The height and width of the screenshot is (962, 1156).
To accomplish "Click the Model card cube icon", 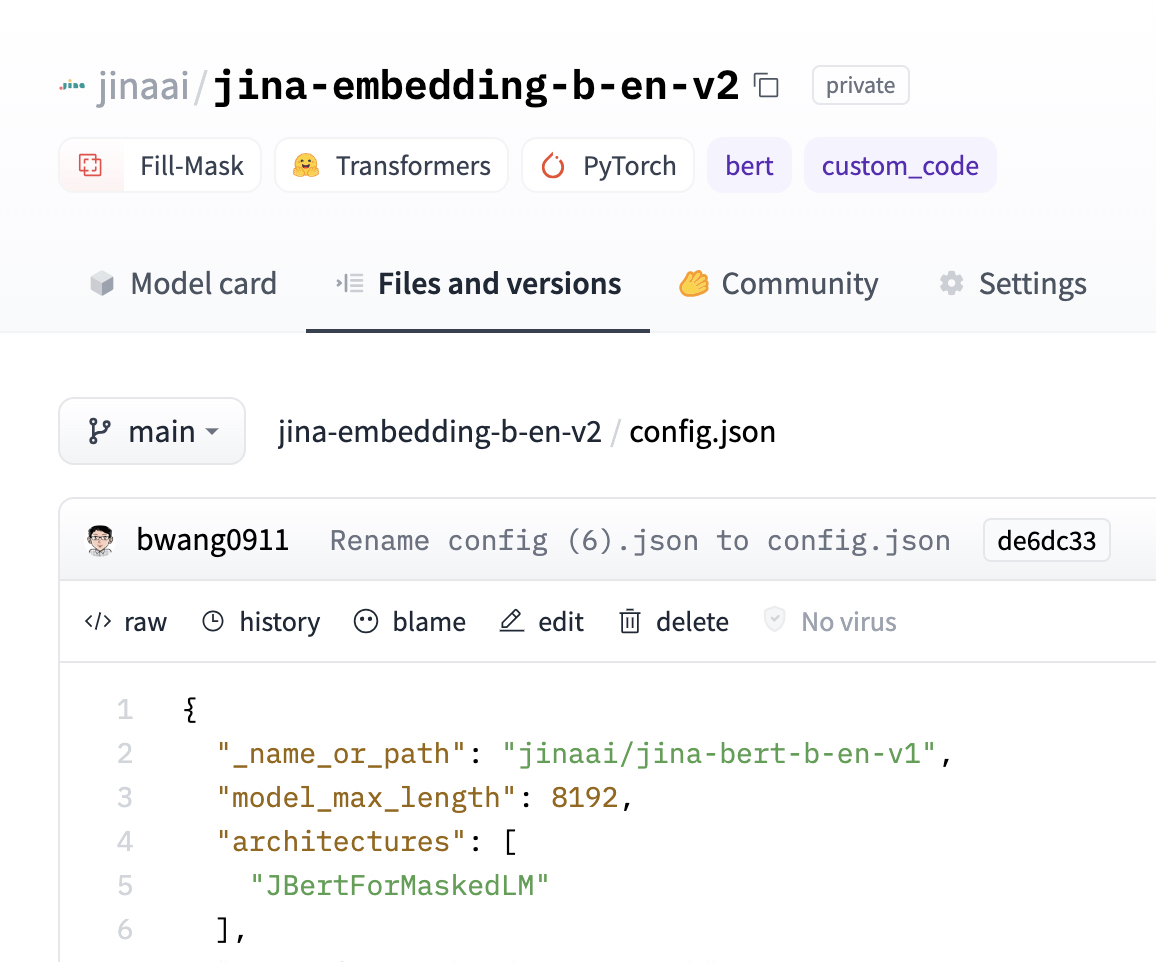I will [x=102, y=283].
